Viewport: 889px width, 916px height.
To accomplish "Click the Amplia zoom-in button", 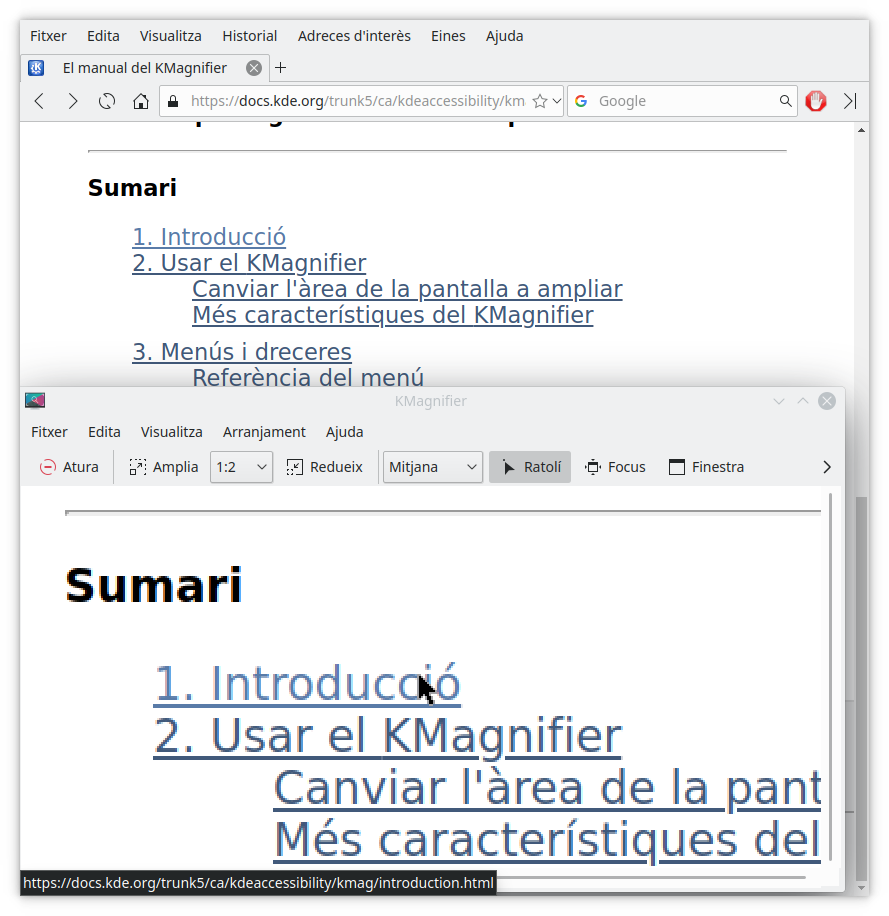I will pyautogui.click(x=164, y=467).
